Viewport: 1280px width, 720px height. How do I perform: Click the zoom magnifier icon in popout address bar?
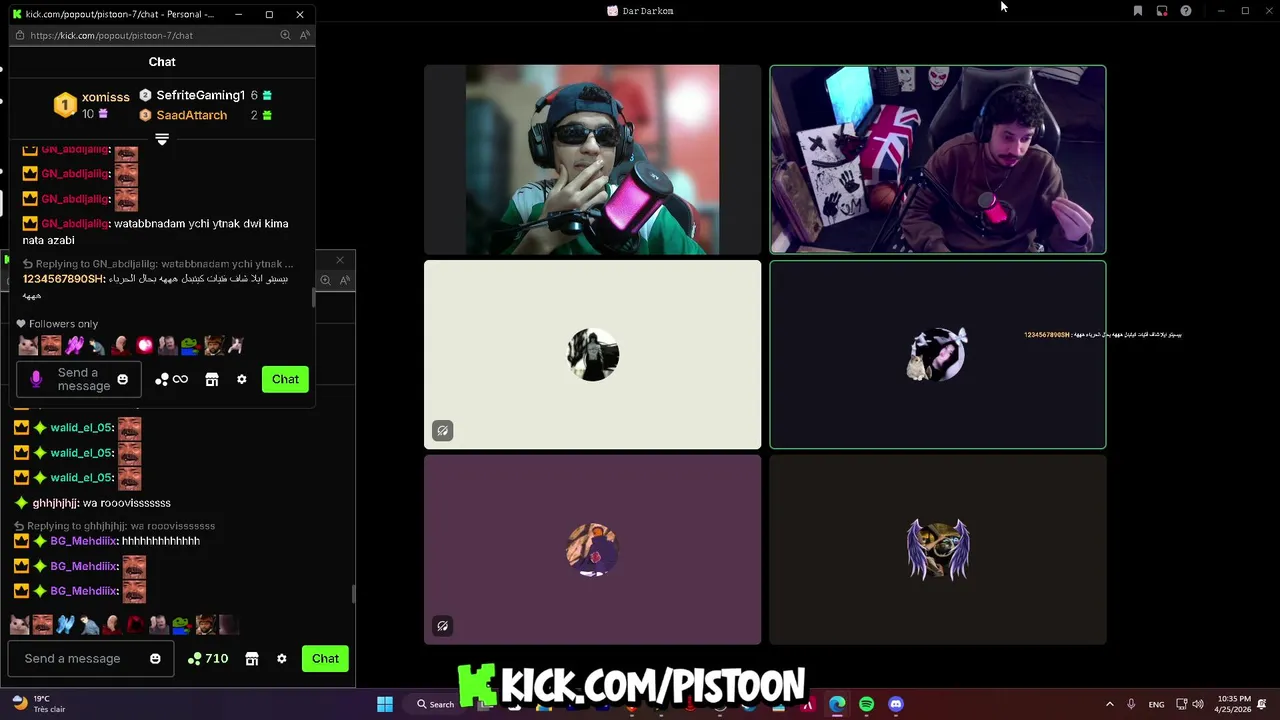(x=285, y=35)
